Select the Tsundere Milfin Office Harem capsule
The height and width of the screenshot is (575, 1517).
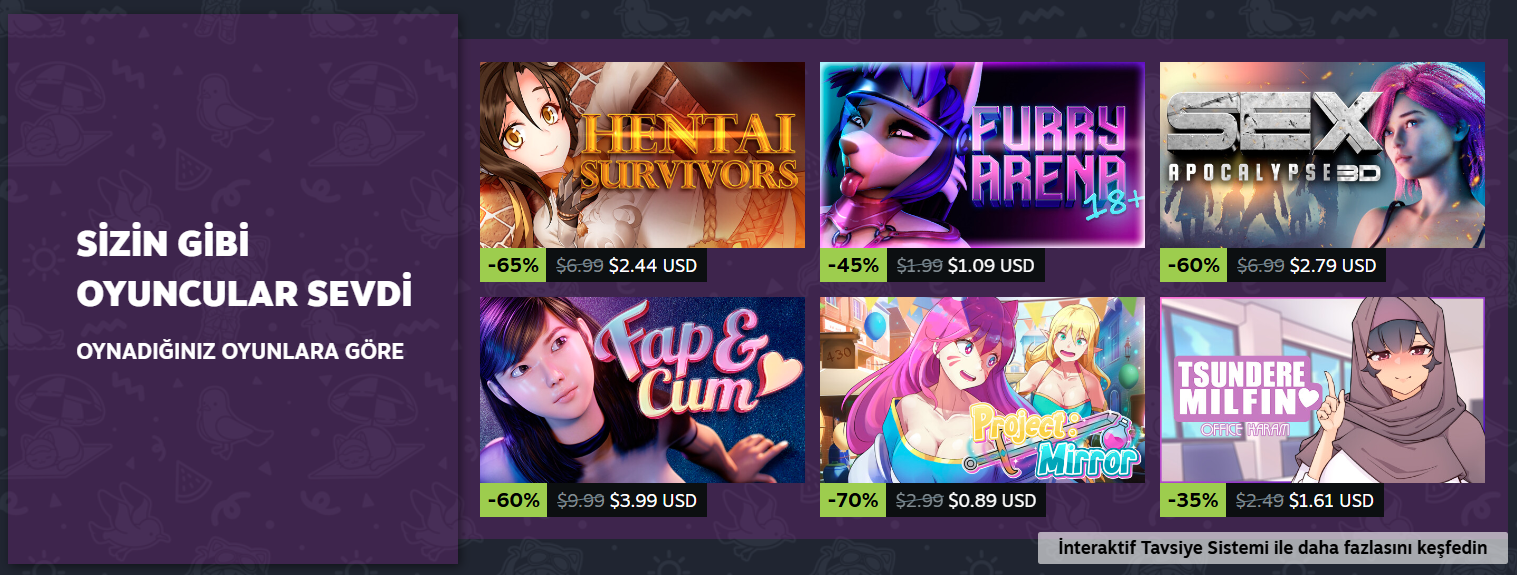(1322, 390)
